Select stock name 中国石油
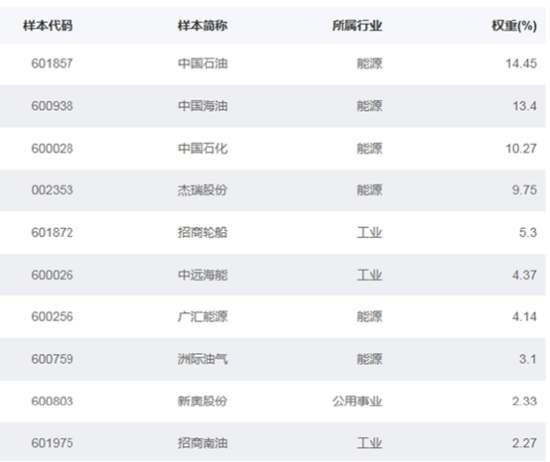Image resolution: width=550 pixels, height=462 pixels. [x=202, y=63]
